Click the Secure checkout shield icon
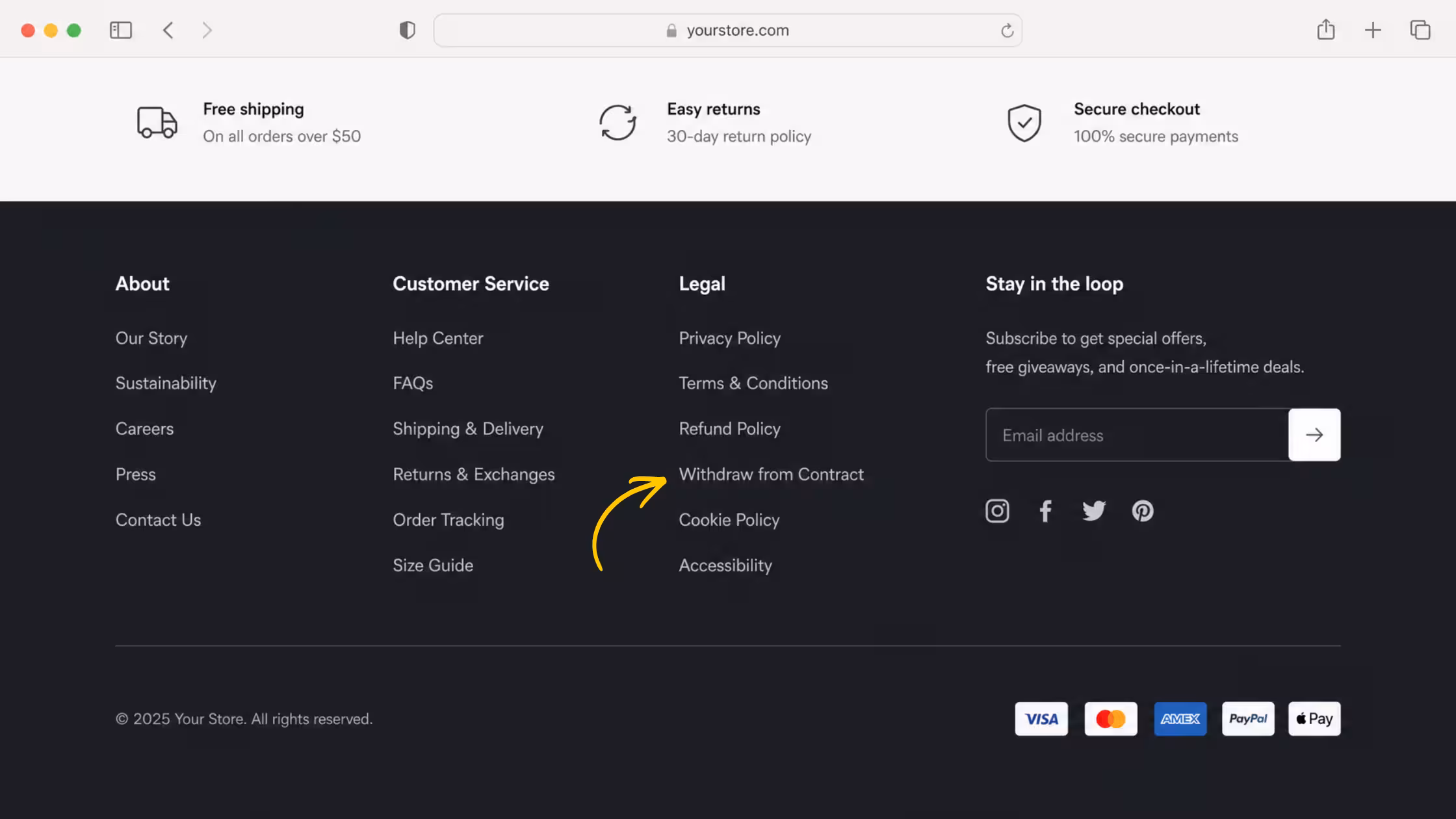 (1024, 122)
